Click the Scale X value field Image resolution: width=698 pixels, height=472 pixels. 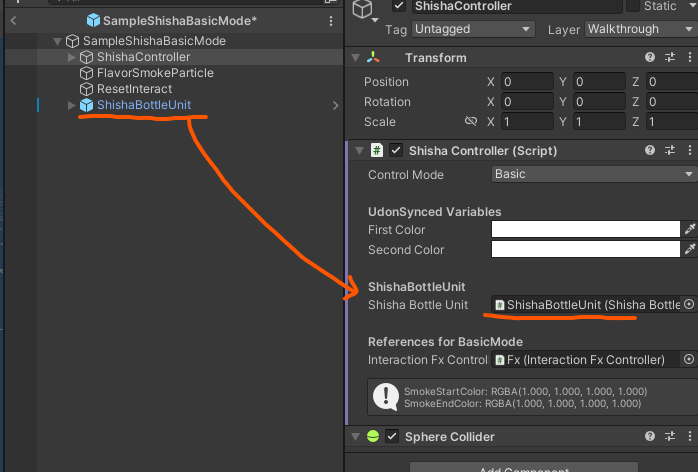coord(527,122)
